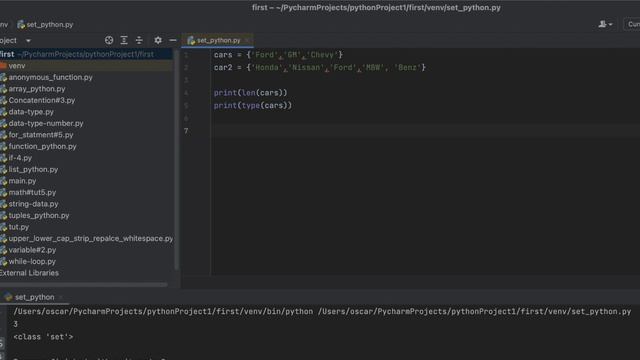Close the set_python.py editor tab
This screenshot has height=360, width=640.
247,40
